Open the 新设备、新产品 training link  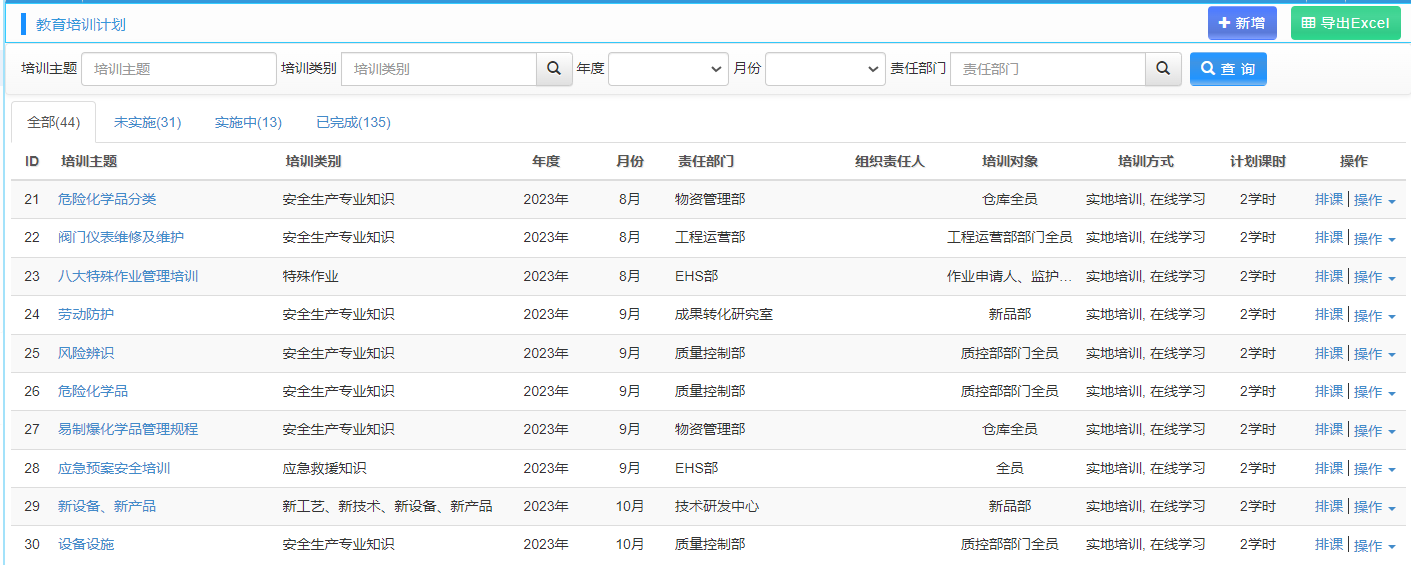pos(107,506)
